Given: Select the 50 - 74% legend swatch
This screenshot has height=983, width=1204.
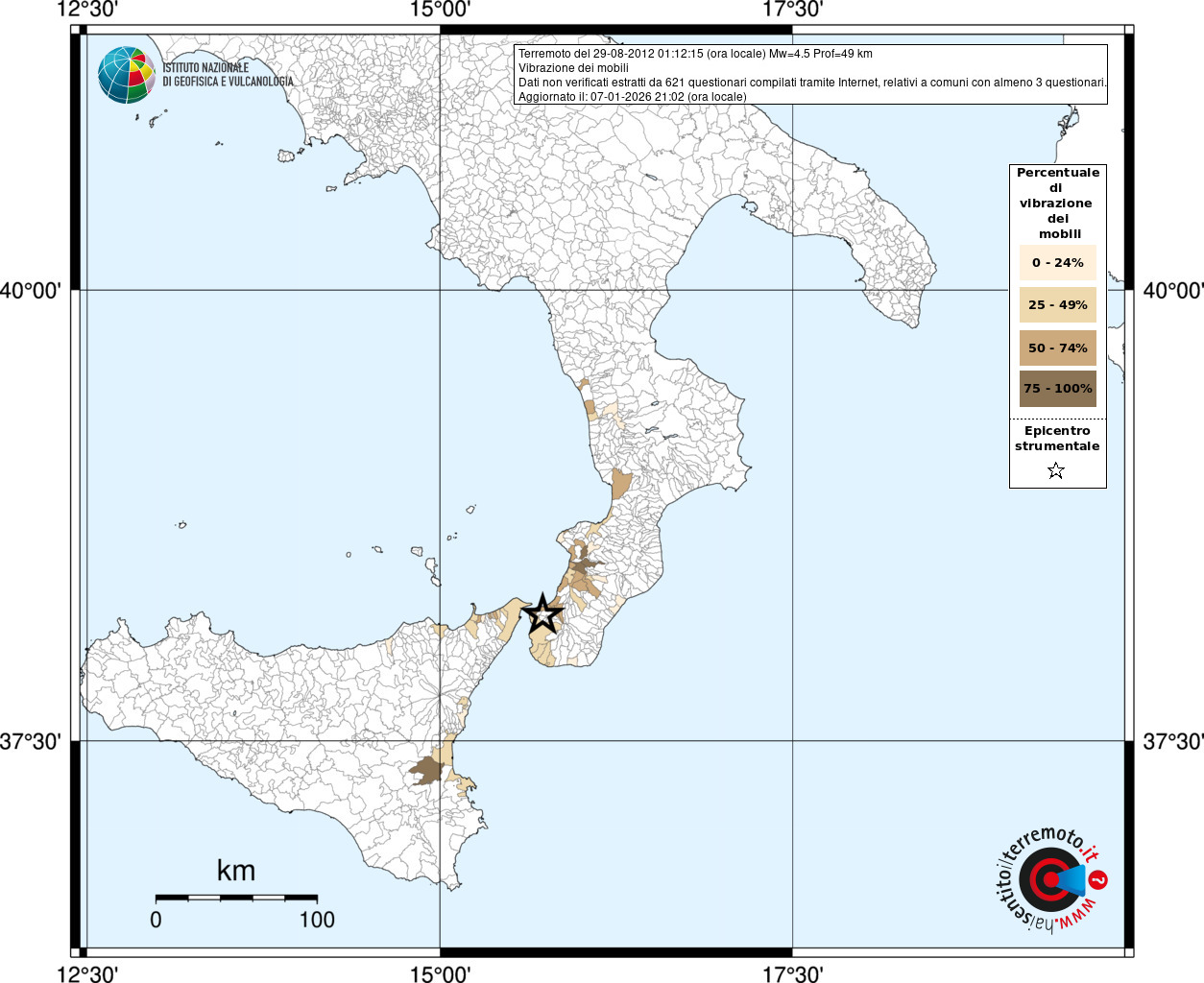Looking at the screenshot, I should 1057,348.
